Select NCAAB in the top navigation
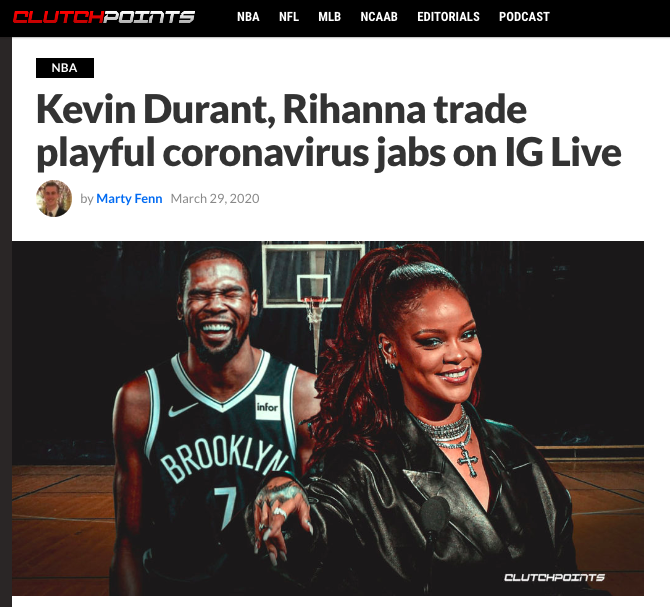 379,17
